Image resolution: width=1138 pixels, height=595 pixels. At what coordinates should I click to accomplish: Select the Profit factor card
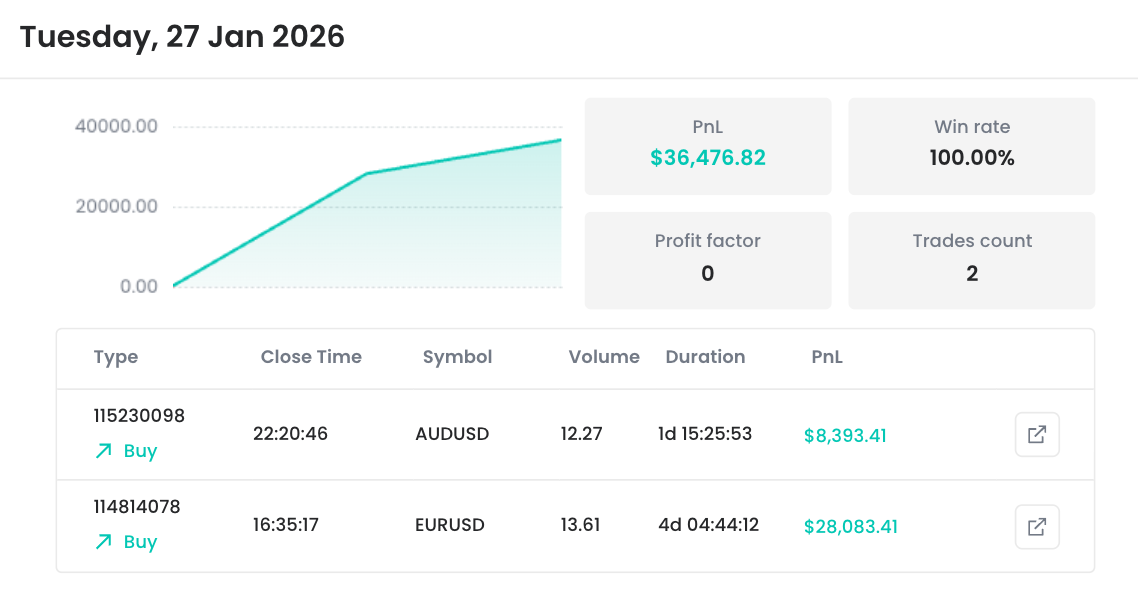coord(707,260)
